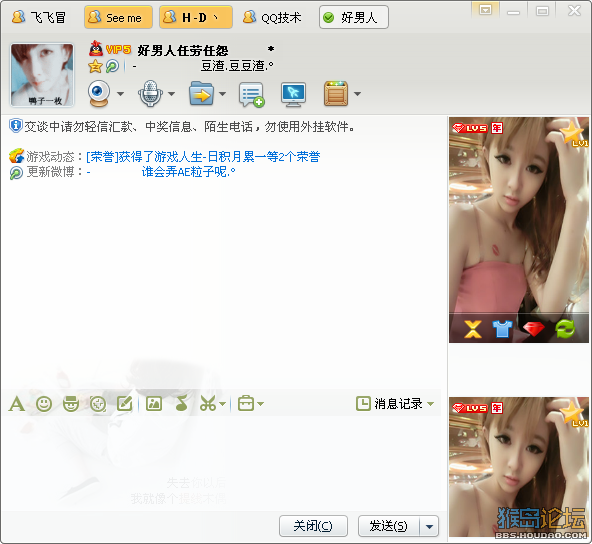Open the game honor 游戏人生 link
Viewport: 592px width, 544px height.
(x=203, y=156)
